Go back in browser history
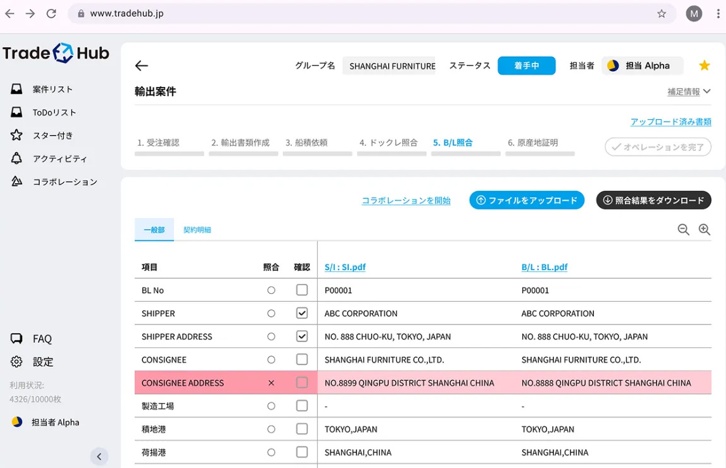This screenshot has width=726, height=468. pos(10,13)
